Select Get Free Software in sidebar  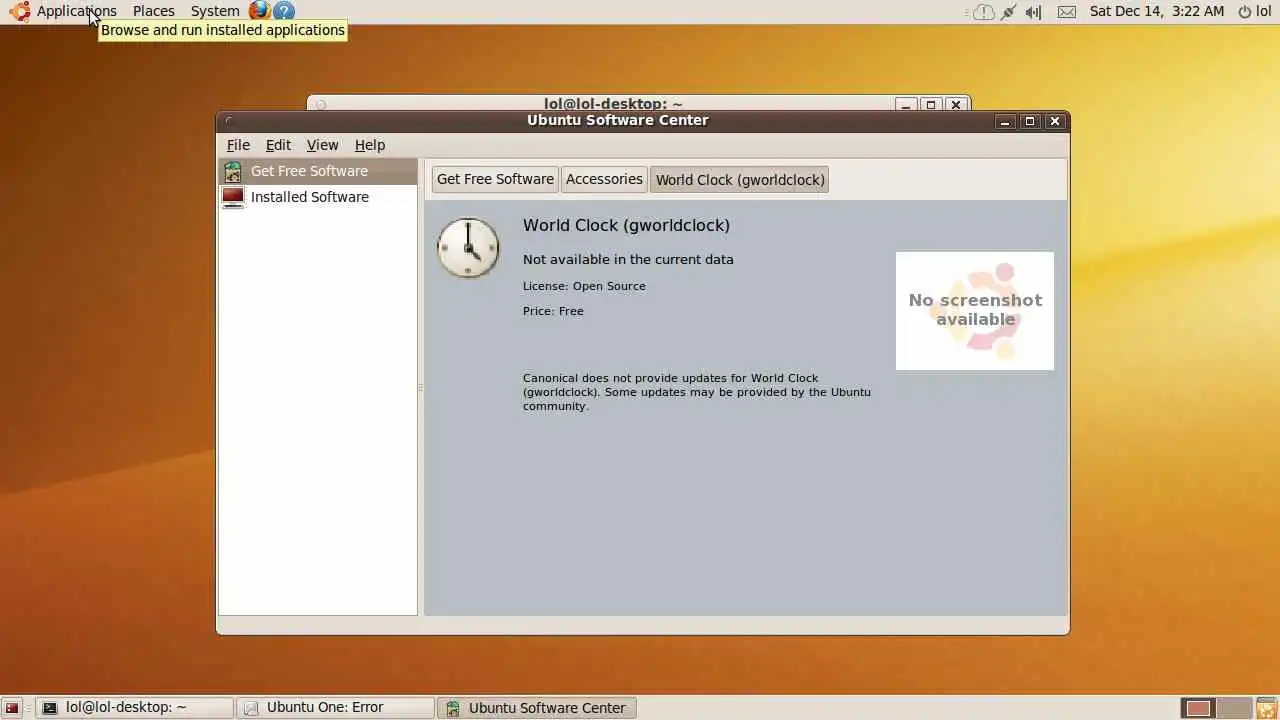click(x=318, y=171)
